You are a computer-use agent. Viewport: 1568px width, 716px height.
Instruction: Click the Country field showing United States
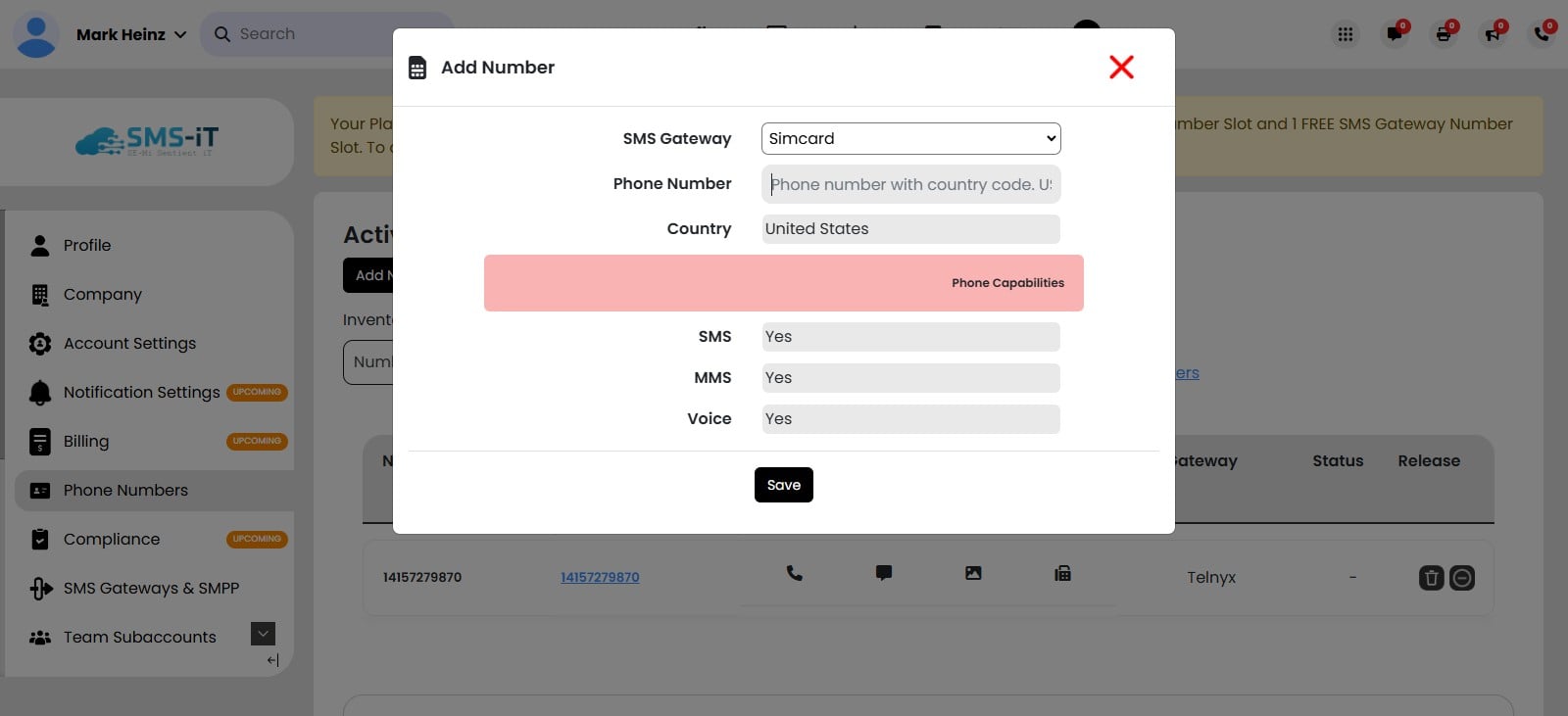pyautogui.click(x=910, y=229)
